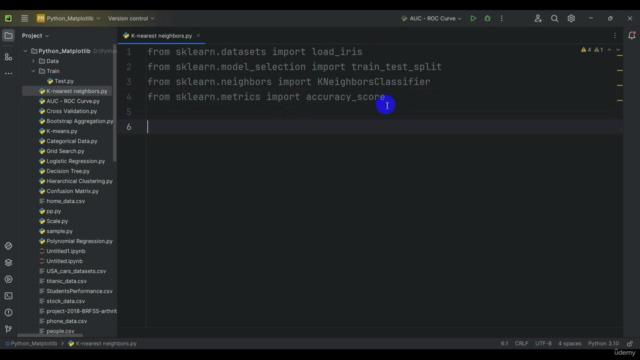Select home_data.csv file
The image size is (640, 360).
pos(65,201)
